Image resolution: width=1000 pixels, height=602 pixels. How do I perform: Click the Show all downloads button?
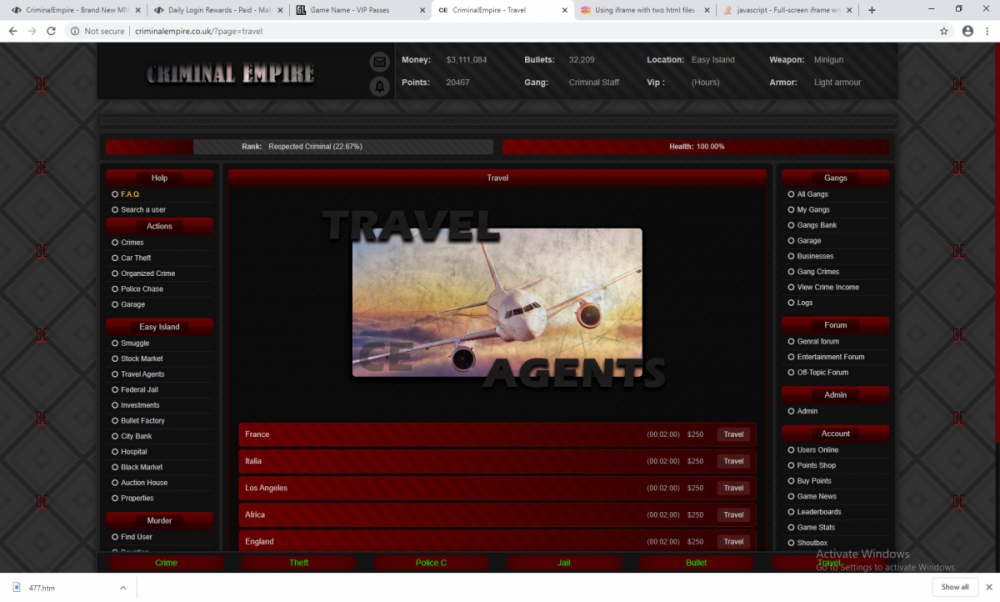click(x=955, y=587)
